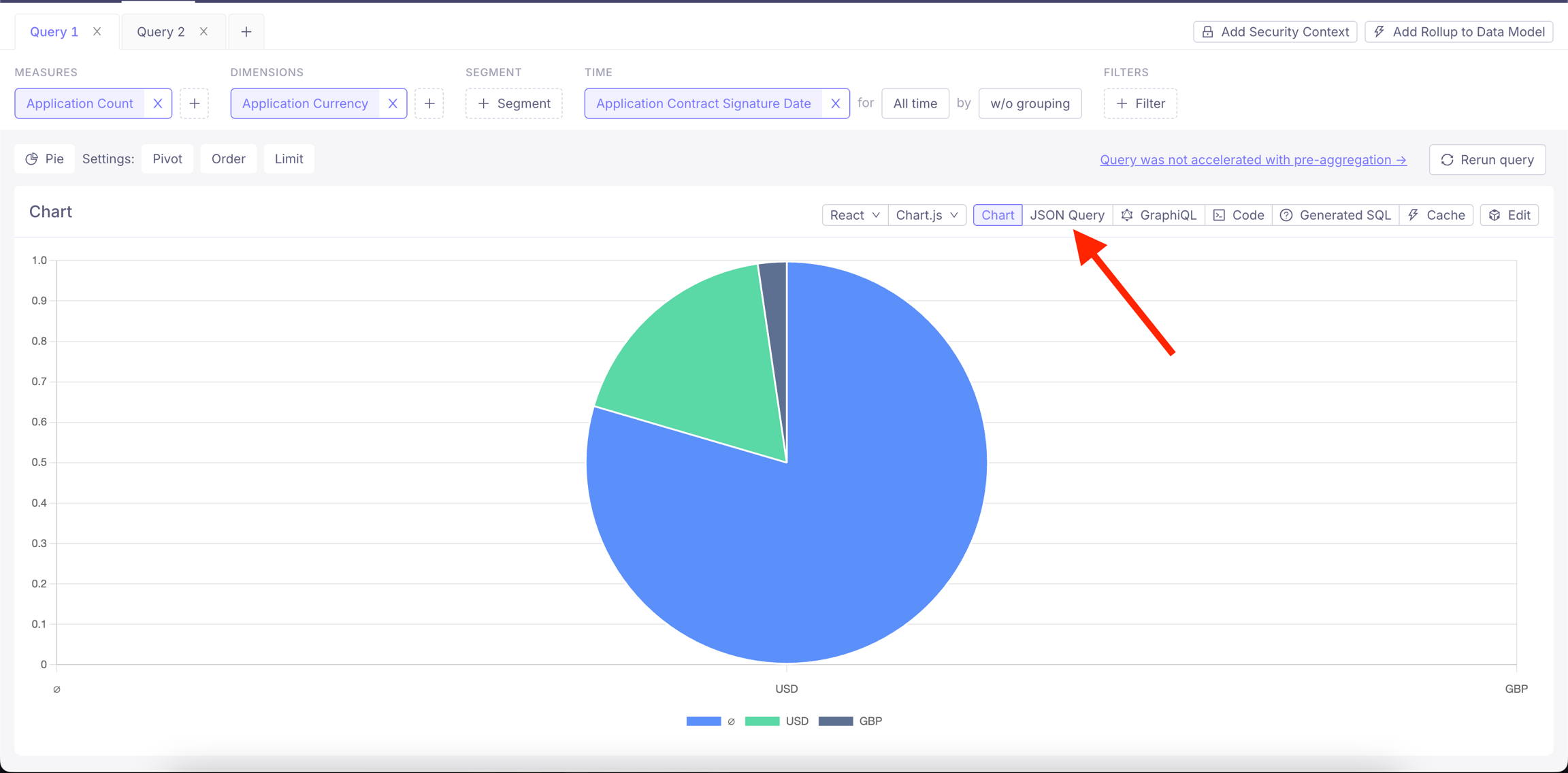The height and width of the screenshot is (773, 1568).
Task: Add a dimension with plus icon
Action: (x=429, y=103)
